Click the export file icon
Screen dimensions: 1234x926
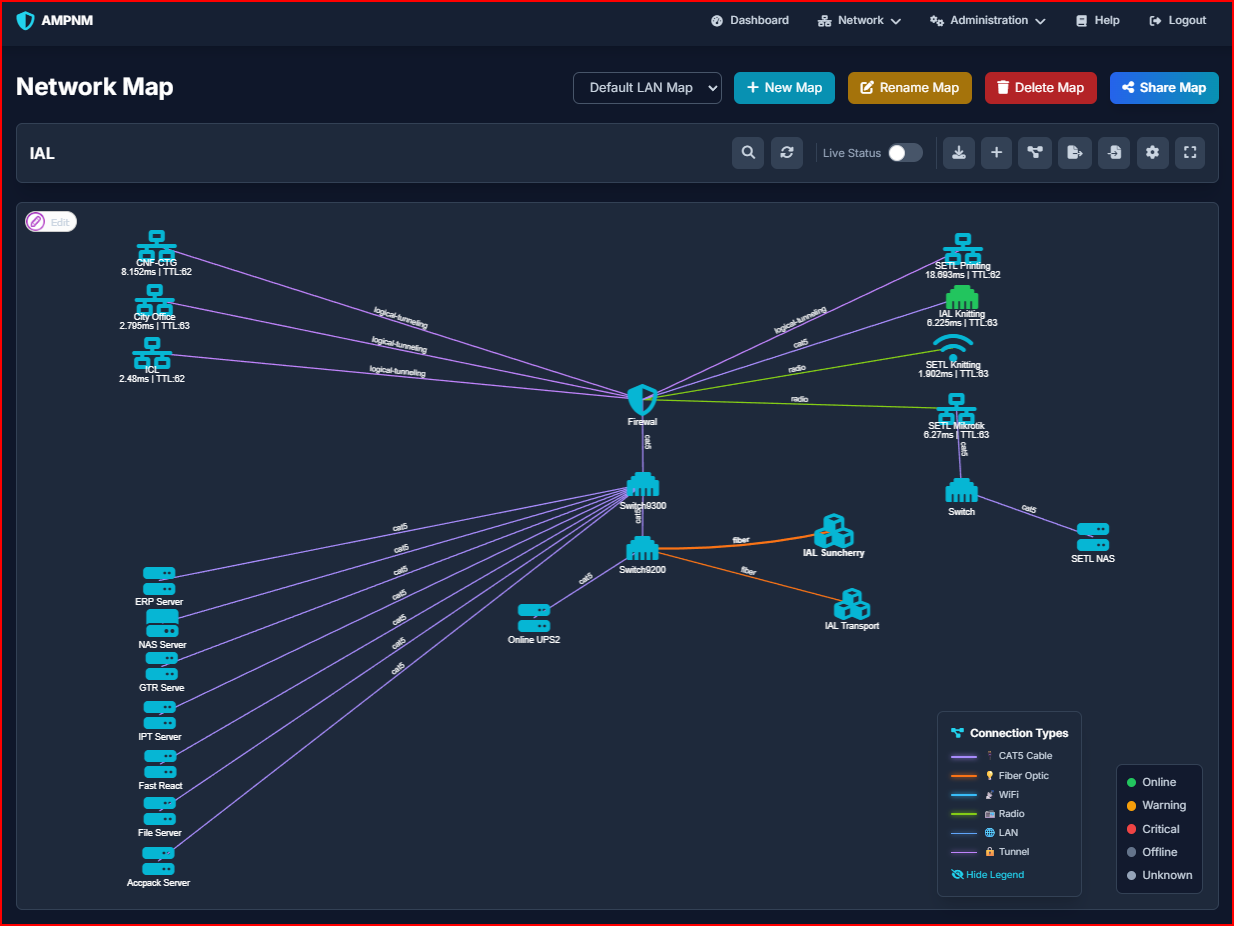pos(1075,153)
